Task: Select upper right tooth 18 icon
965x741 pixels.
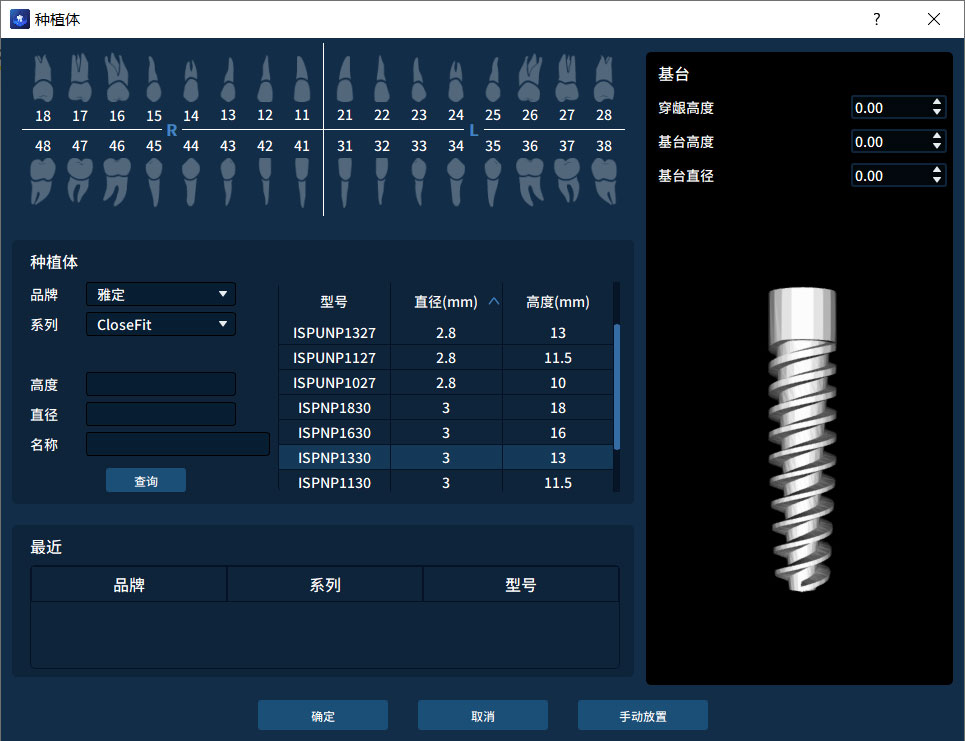Action: (x=43, y=79)
